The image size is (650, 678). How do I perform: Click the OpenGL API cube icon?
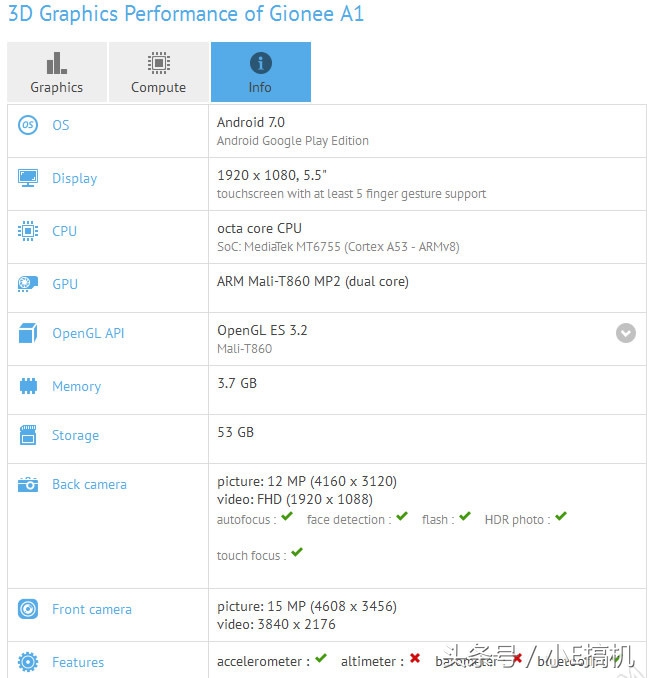point(28,333)
